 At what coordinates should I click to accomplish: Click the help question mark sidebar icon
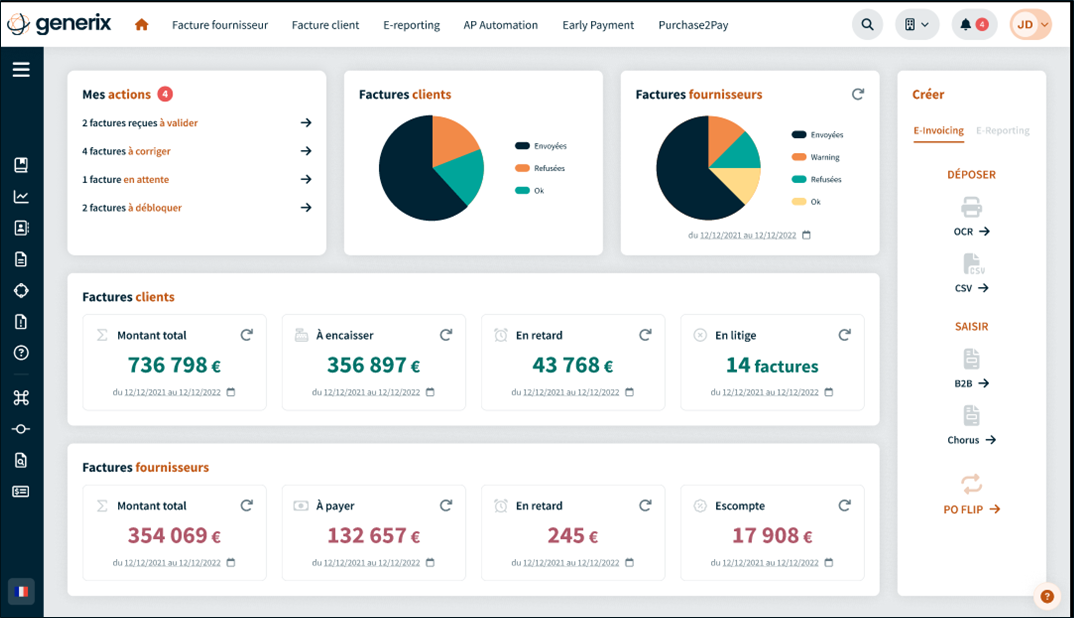21,353
